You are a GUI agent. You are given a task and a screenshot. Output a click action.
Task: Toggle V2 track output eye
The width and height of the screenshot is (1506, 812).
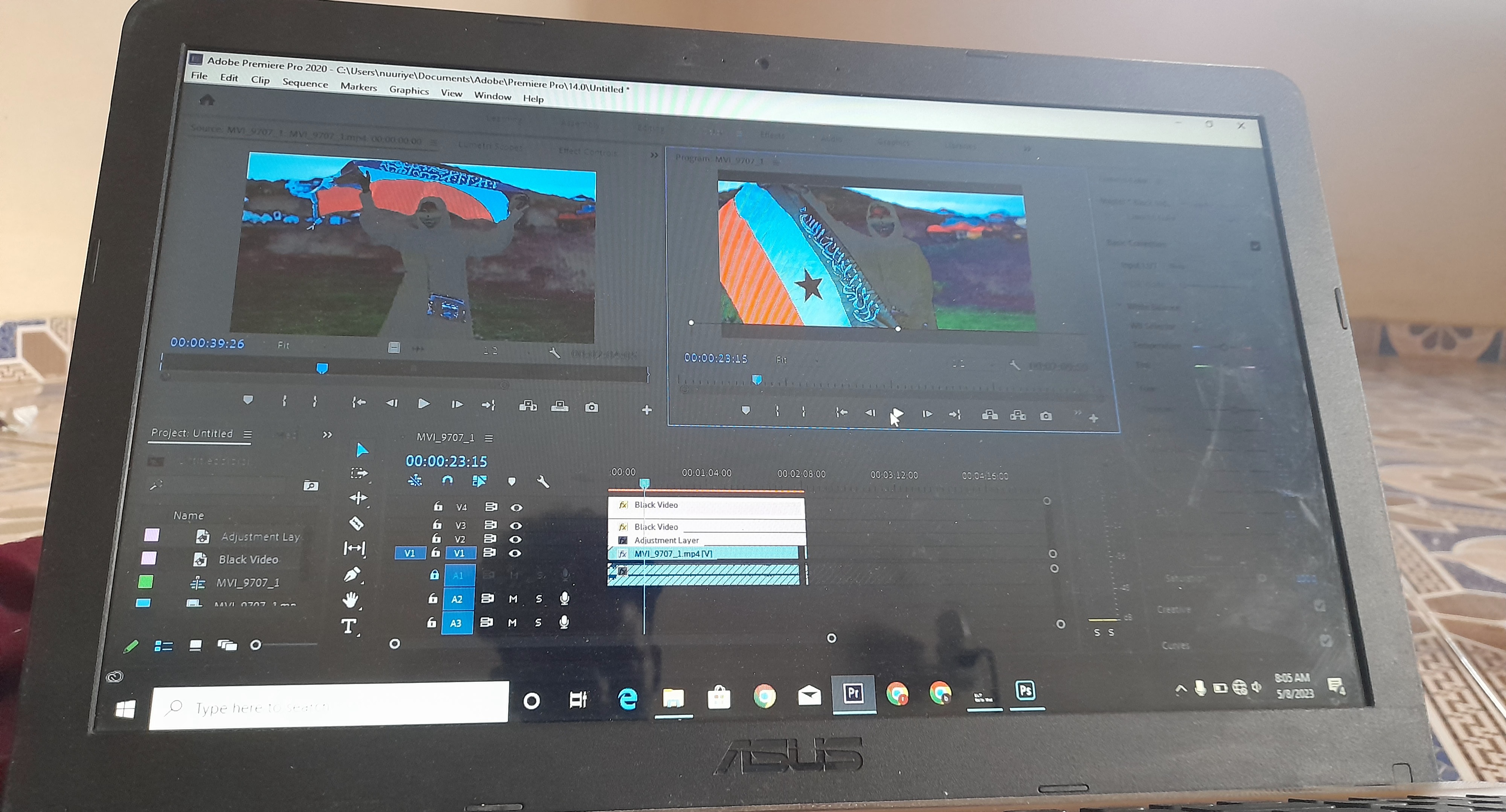tap(515, 539)
